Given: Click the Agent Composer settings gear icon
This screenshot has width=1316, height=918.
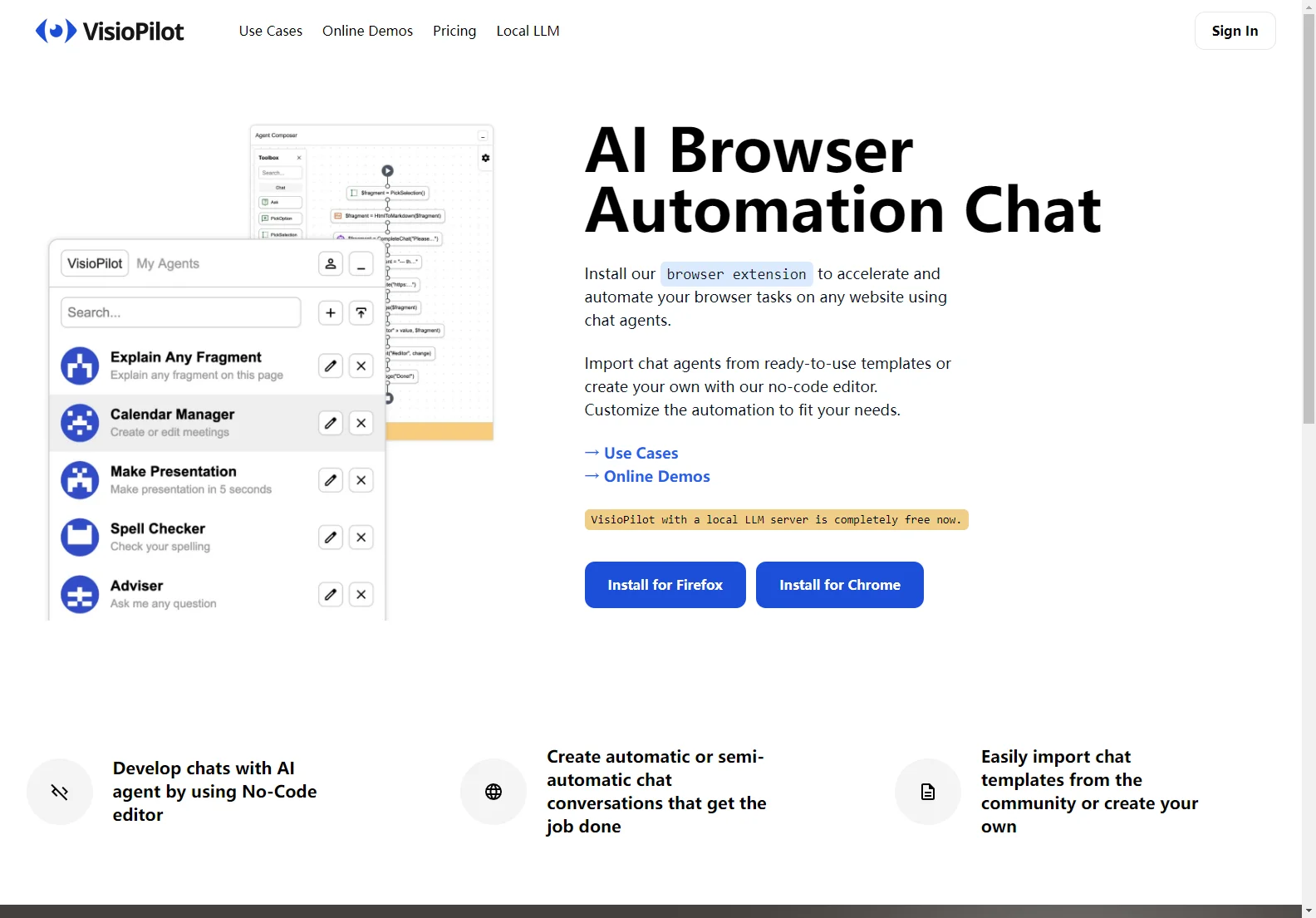Looking at the screenshot, I should (x=485, y=158).
